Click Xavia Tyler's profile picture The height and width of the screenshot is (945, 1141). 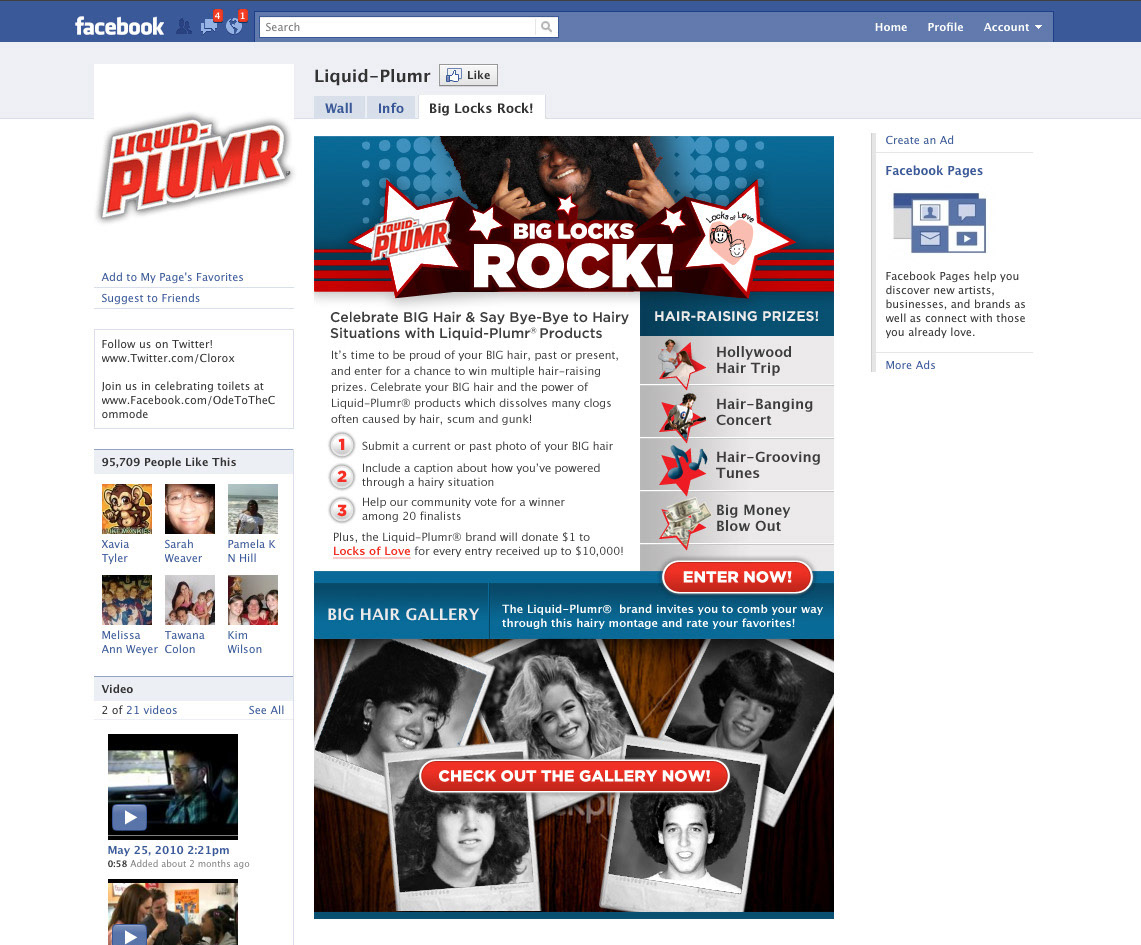[x=127, y=509]
